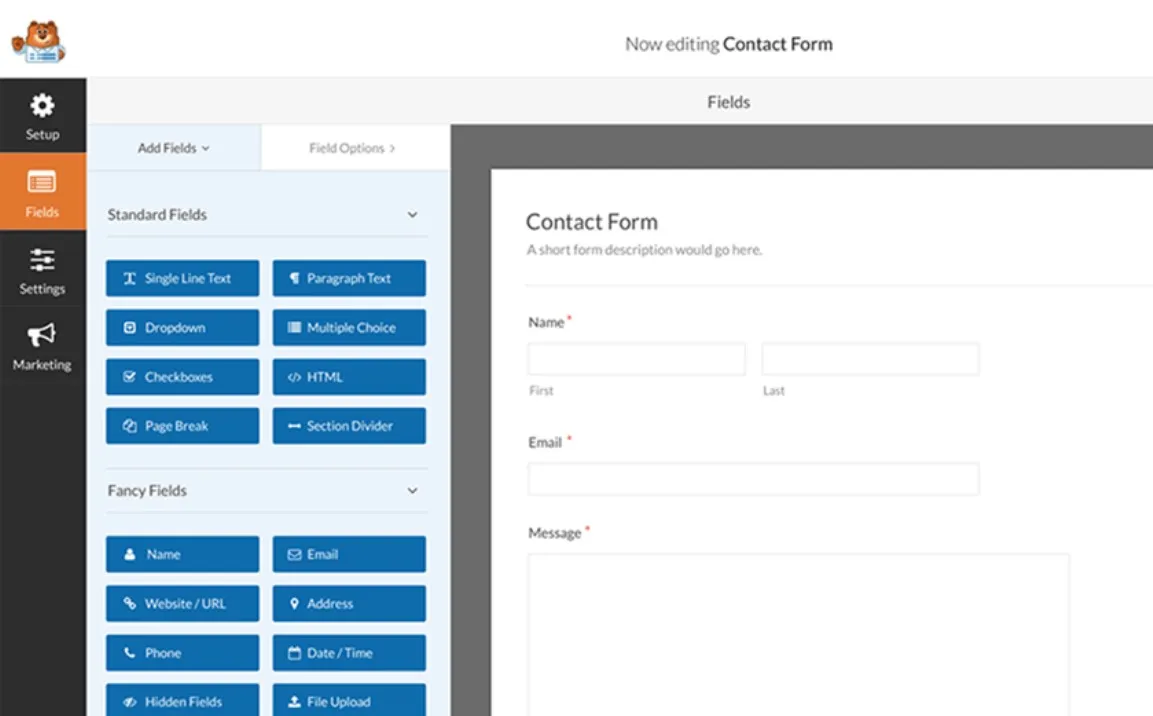Click the HTML code brackets icon
Image resolution: width=1153 pixels, height=716 pixels.
[x=294, y=377]
